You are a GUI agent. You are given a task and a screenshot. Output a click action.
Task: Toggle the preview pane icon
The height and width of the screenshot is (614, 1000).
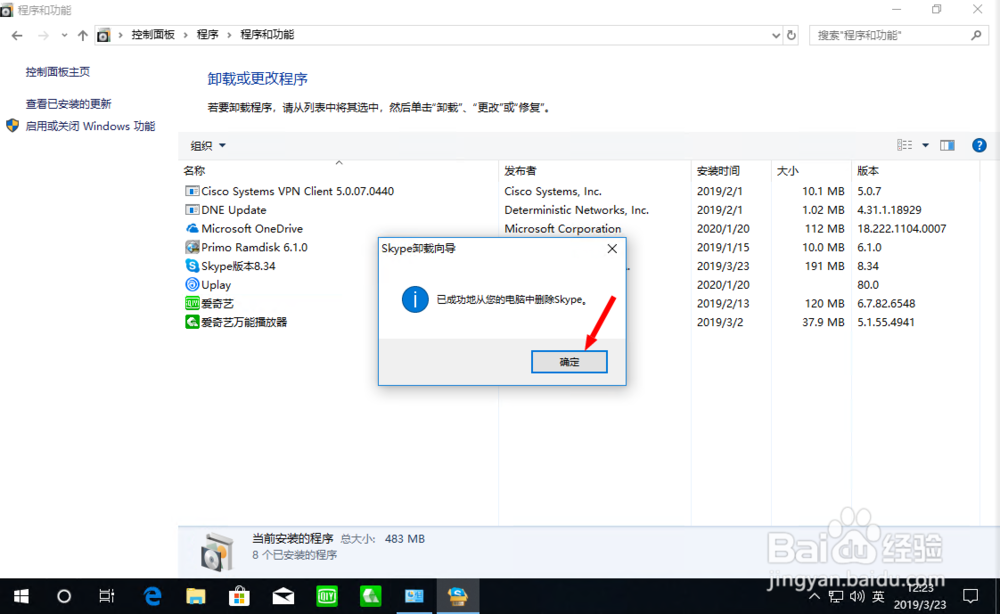[x=947, y=145]
